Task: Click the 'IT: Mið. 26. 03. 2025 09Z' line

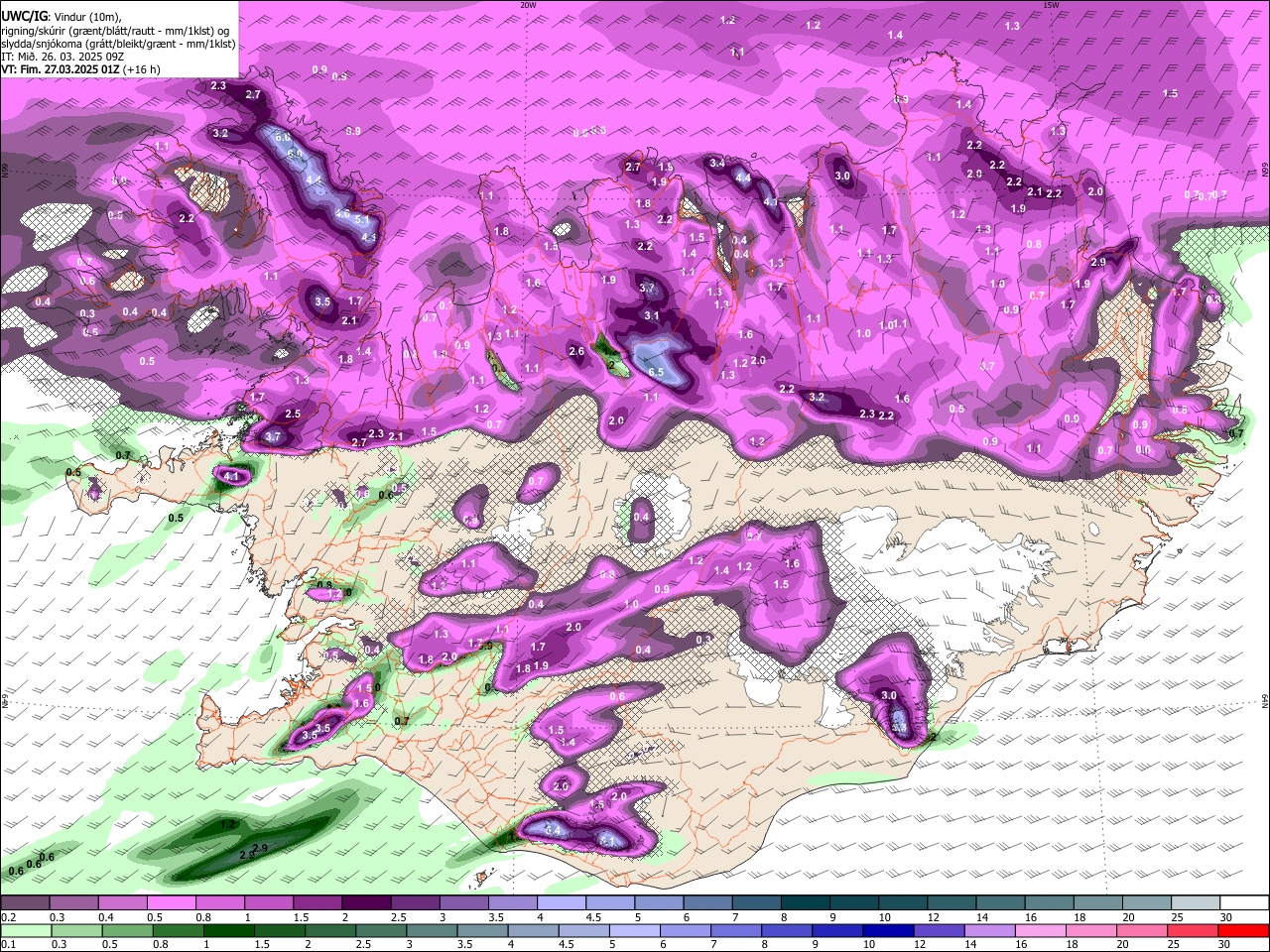Action: (x=61, y=58)
